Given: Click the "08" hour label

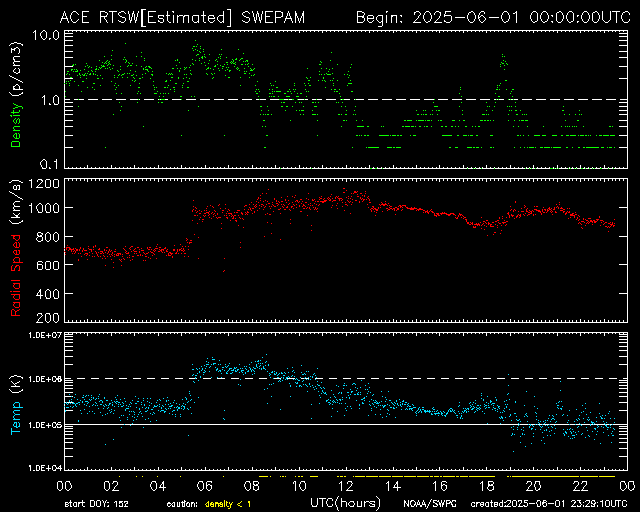Looking at the screenshot, I should pos(252,486).
